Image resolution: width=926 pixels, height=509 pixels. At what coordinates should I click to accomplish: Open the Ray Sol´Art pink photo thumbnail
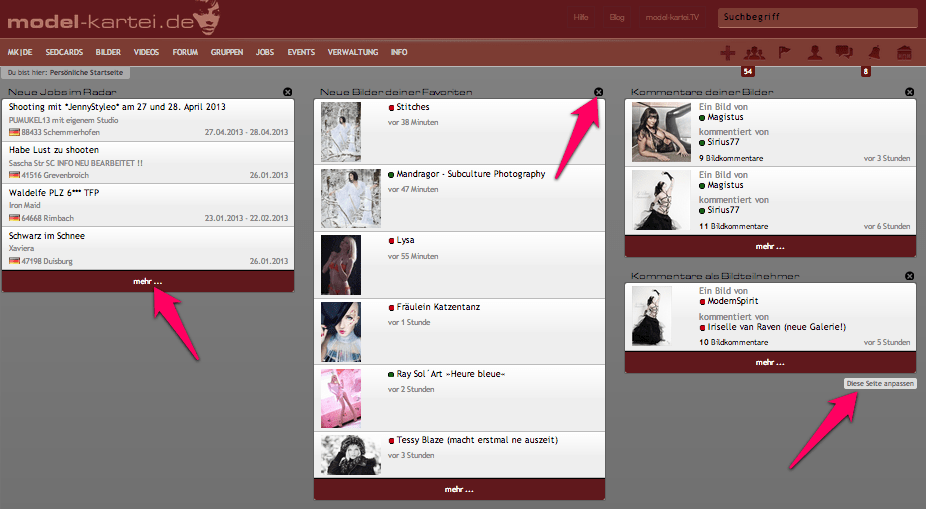tap(341, 399)
